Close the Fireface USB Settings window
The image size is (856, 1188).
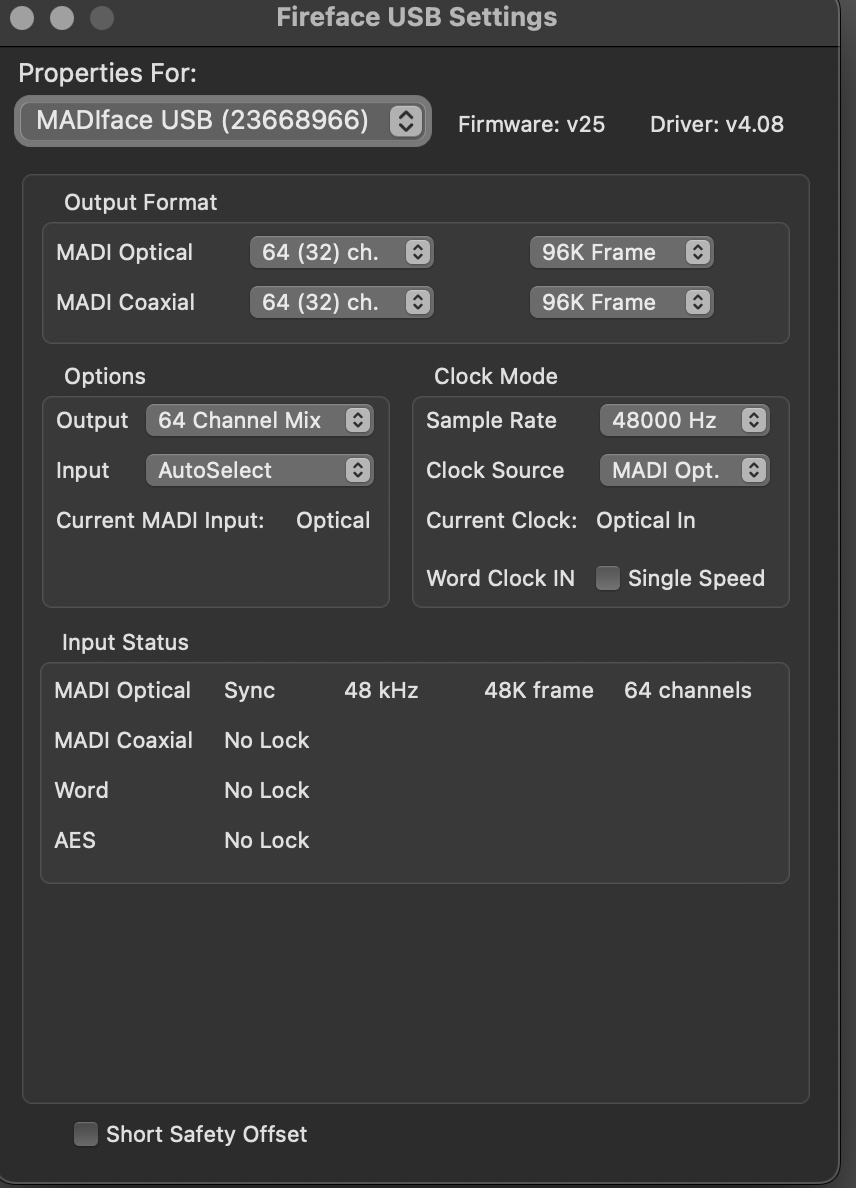(x=22, y=17)
